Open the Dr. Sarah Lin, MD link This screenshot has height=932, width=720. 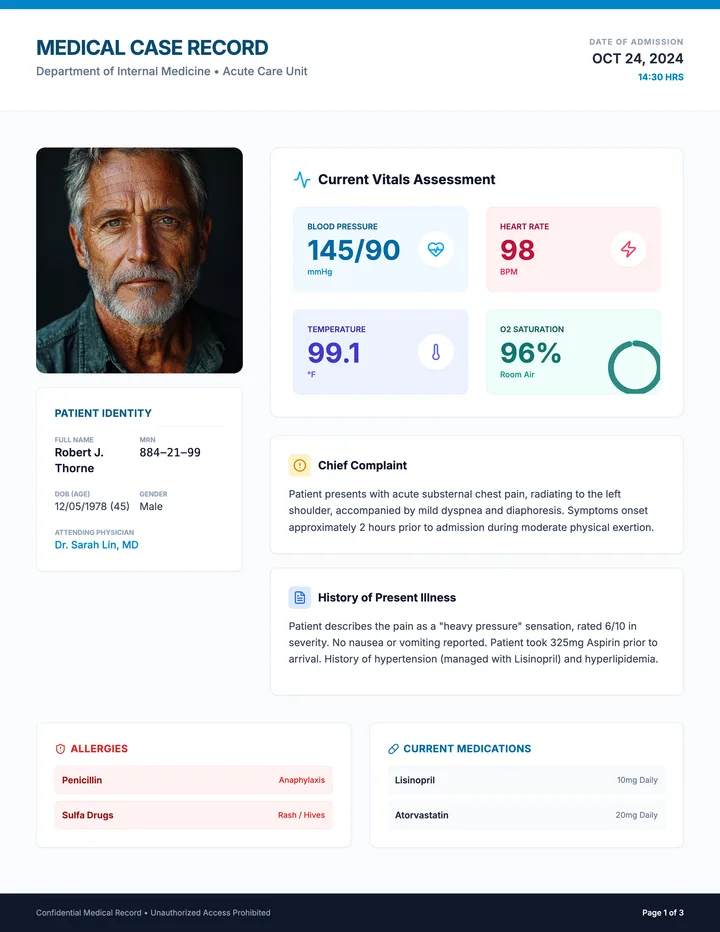(x=96, y=544)
